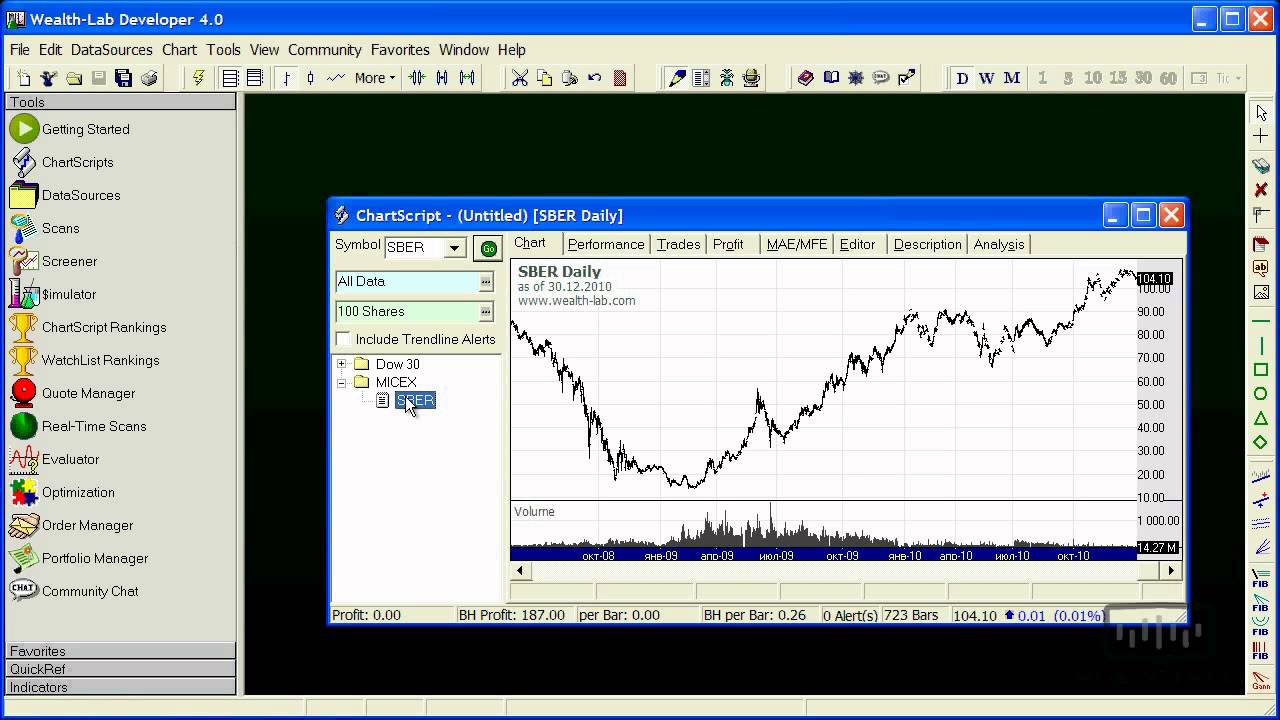Switch to the Analysis tab
This screenshot has width=1280, height=720.
pyautogui.click(x=999, y=244)
